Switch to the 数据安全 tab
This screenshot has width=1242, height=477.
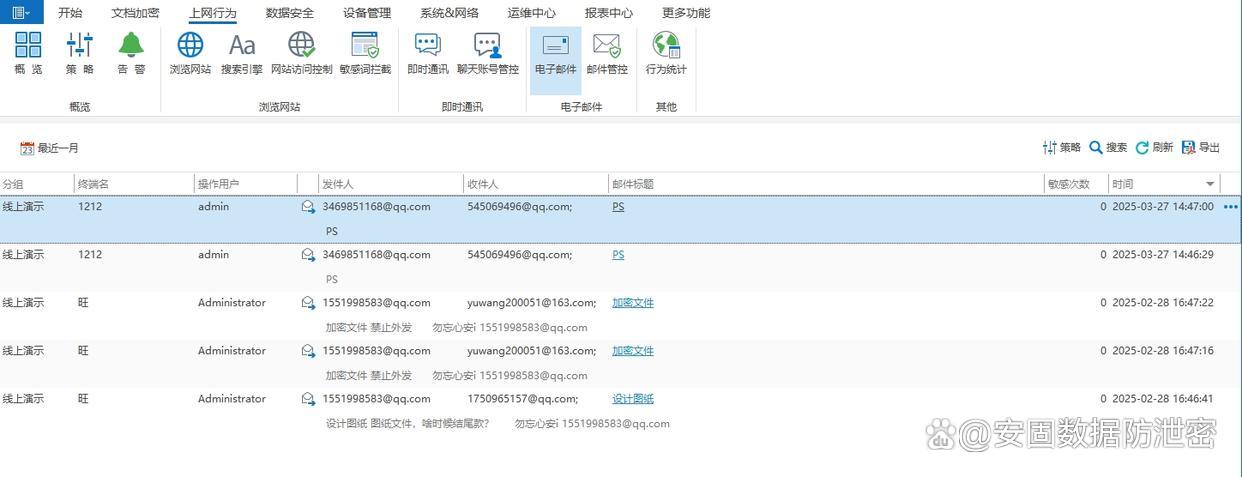pos(289,13)
